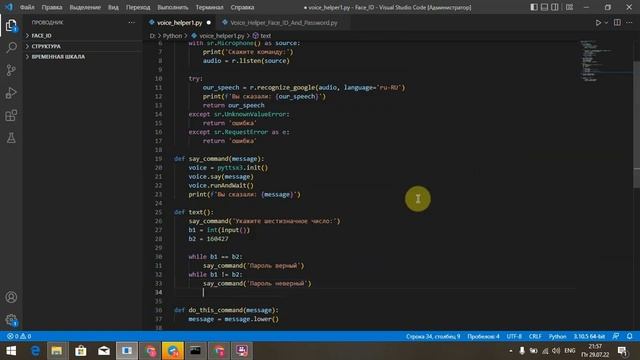Open the Manage gear in activity bar

coord(11,320)
